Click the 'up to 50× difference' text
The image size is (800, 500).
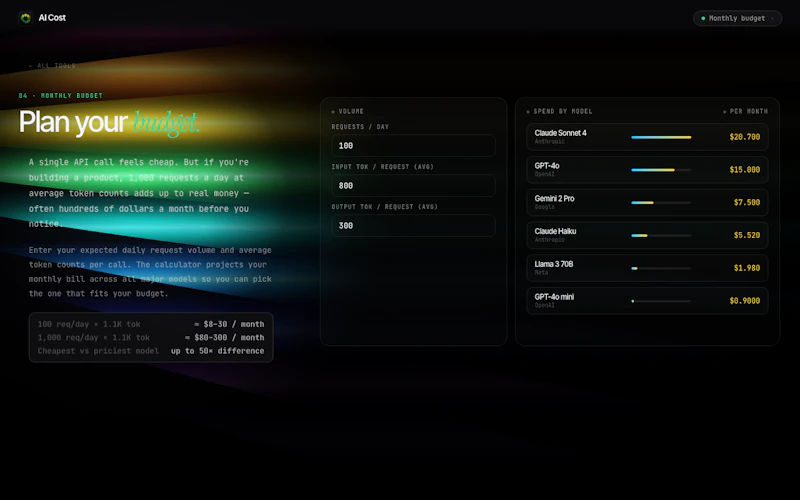point(217,351)
